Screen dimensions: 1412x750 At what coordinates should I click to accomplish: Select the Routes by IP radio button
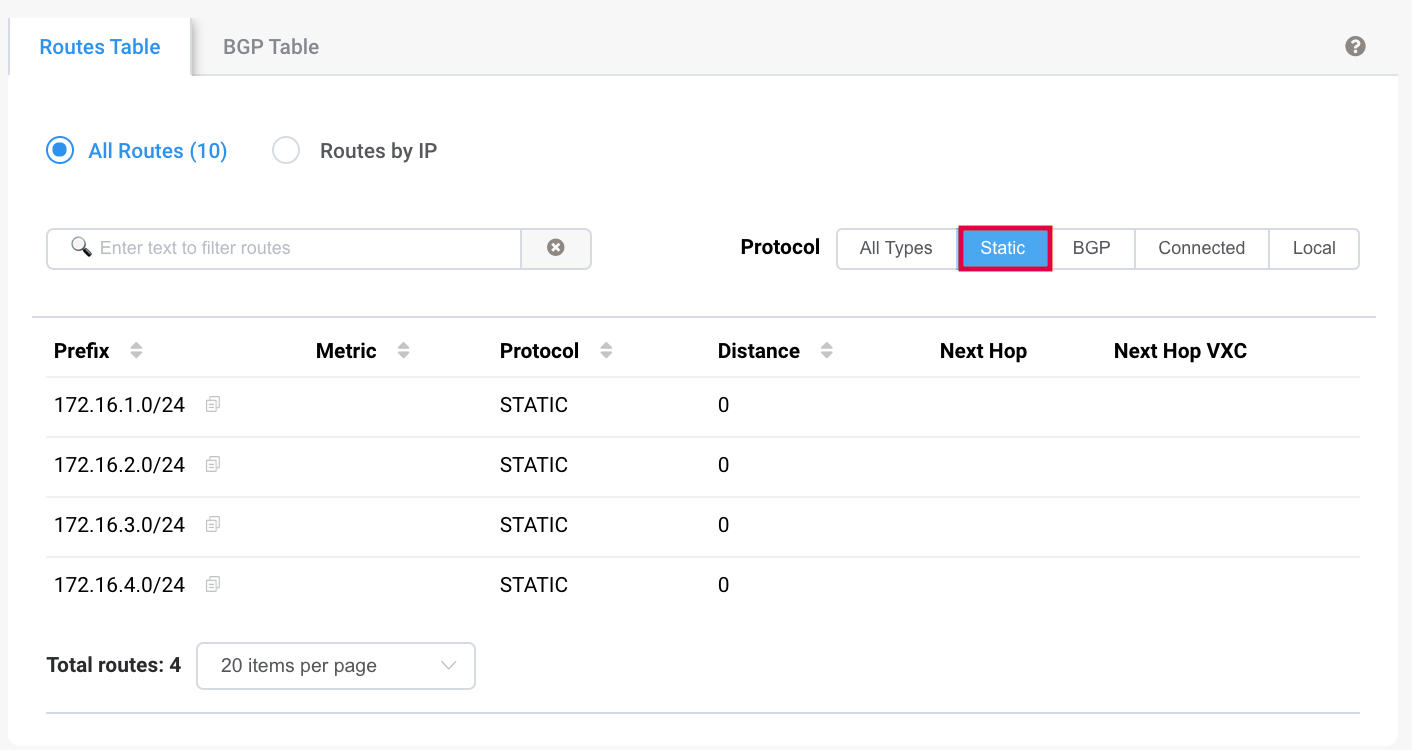click(286, 150)
